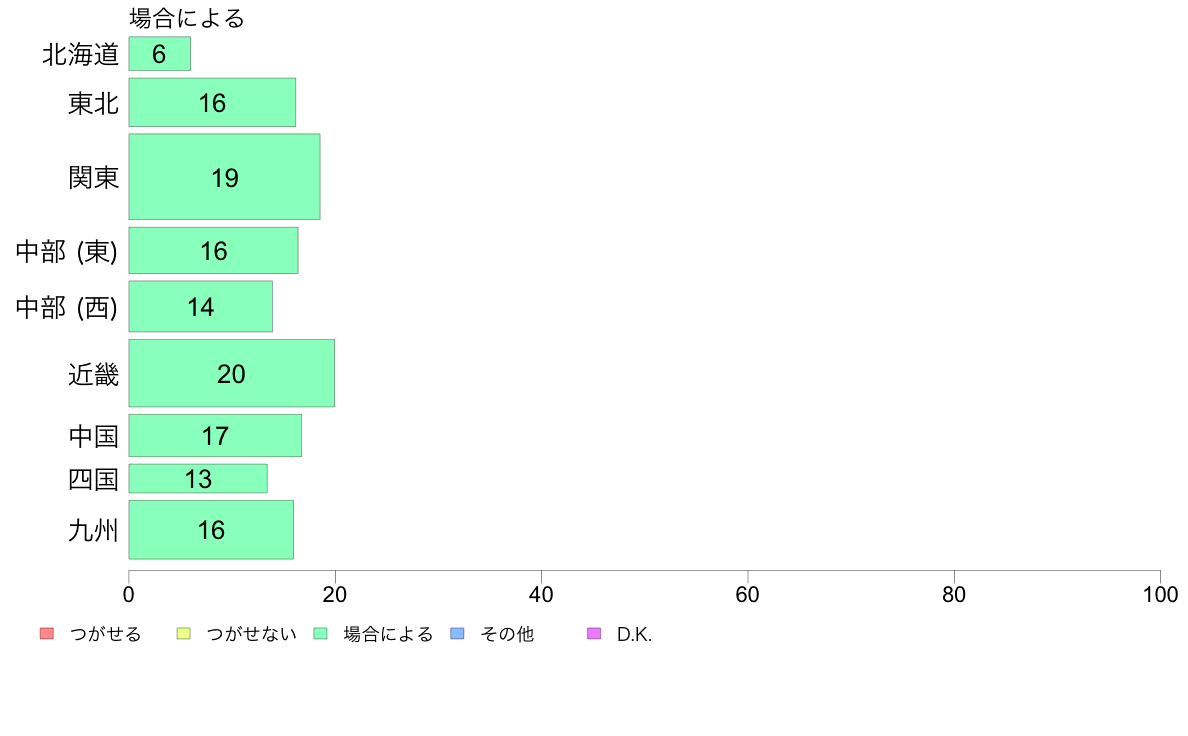Select the 中国 bar showing 17
Screen dimensions: 1188x736
point(215,436)
